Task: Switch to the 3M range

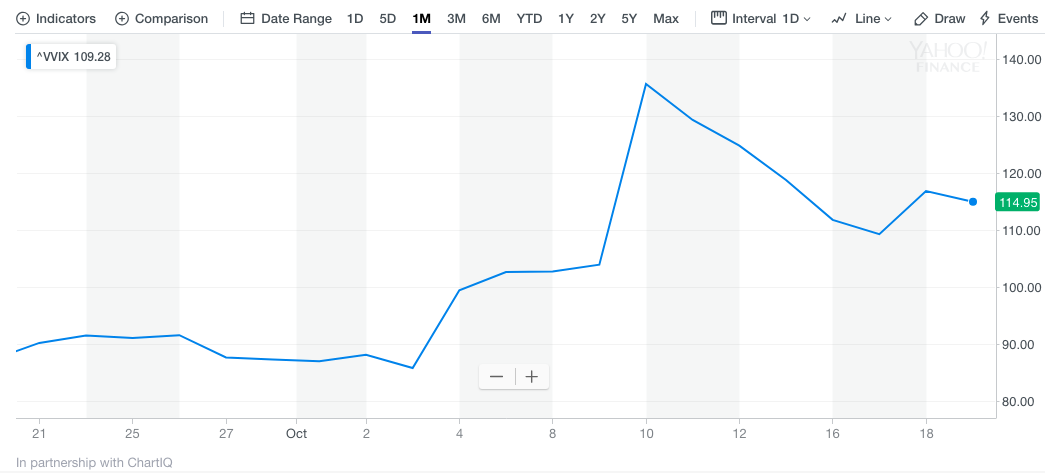Action: (456, 19)
